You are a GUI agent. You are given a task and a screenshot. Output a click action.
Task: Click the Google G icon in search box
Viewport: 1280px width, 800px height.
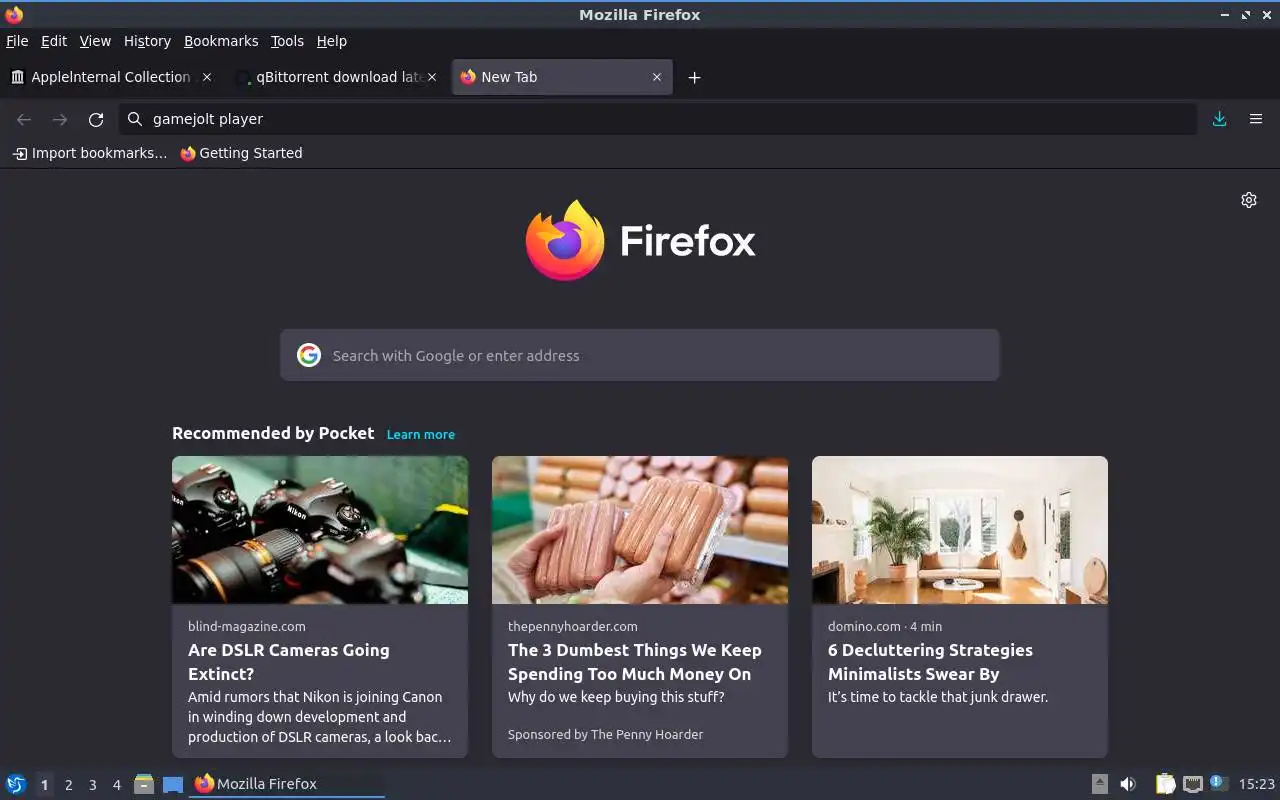[x=309, y=355]
